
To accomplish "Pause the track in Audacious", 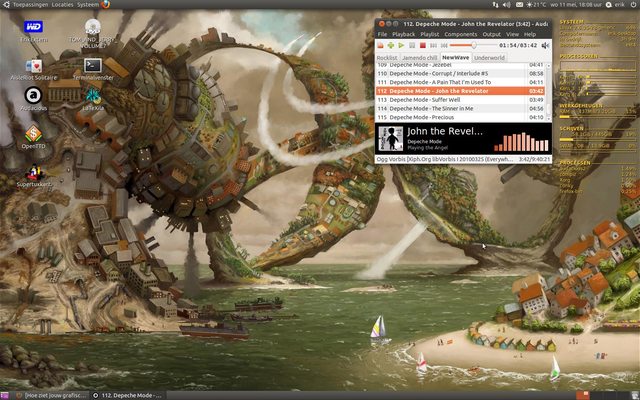I will point(412,45).
